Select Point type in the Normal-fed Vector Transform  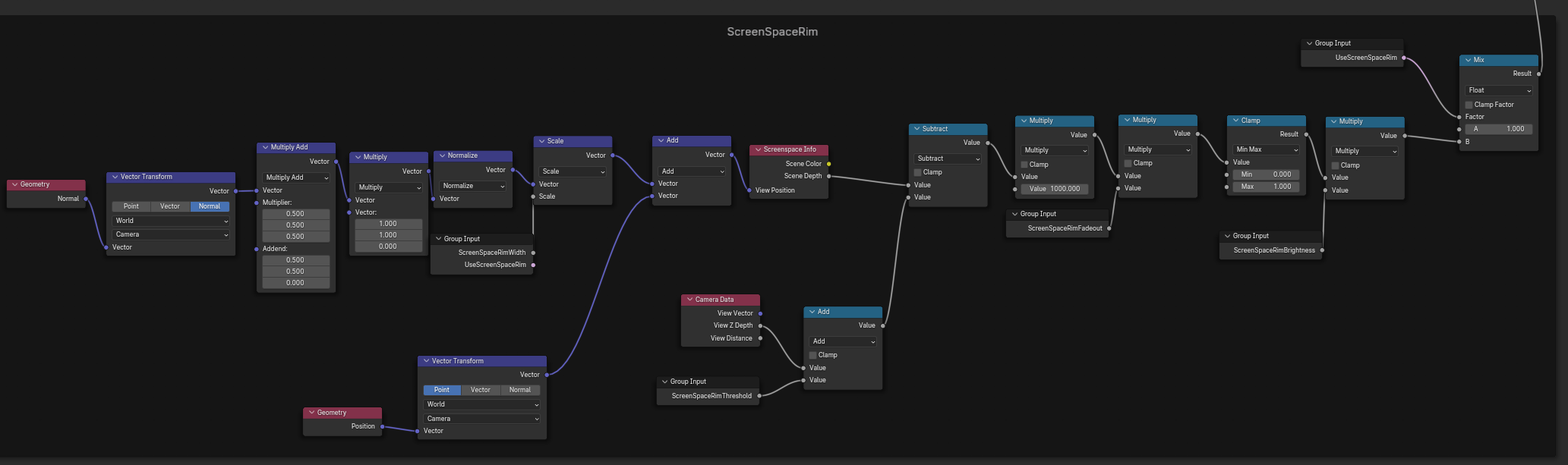tap(131, 206)
